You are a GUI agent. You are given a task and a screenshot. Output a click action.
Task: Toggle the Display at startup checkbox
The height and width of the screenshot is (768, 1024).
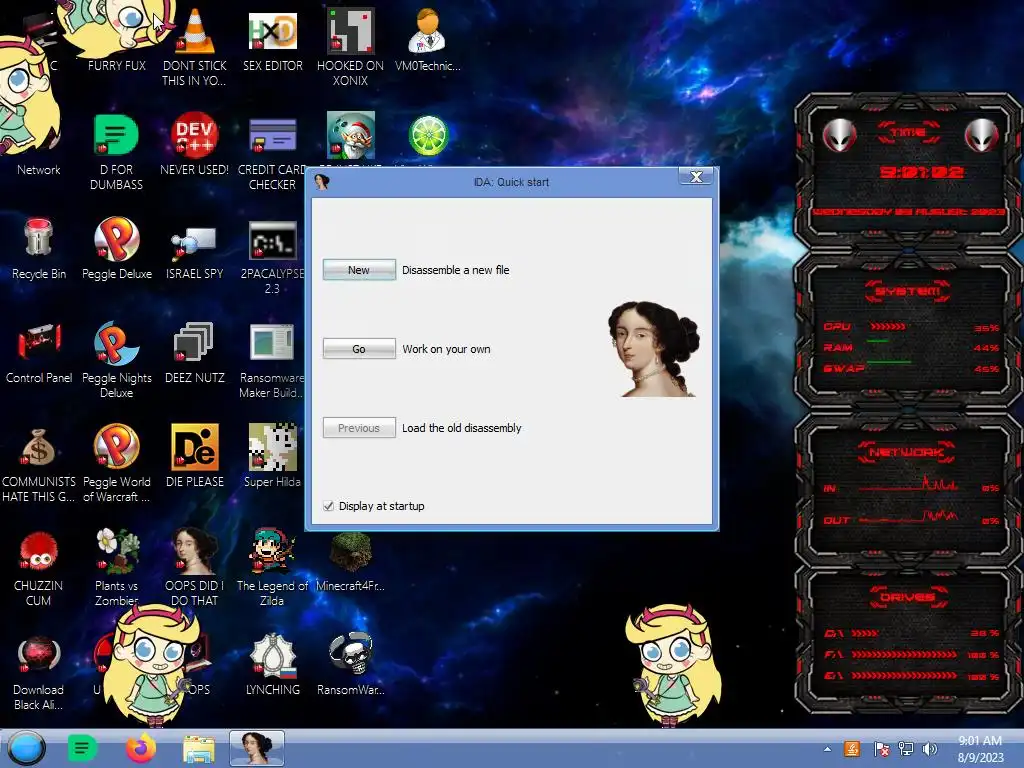(328, 506)
